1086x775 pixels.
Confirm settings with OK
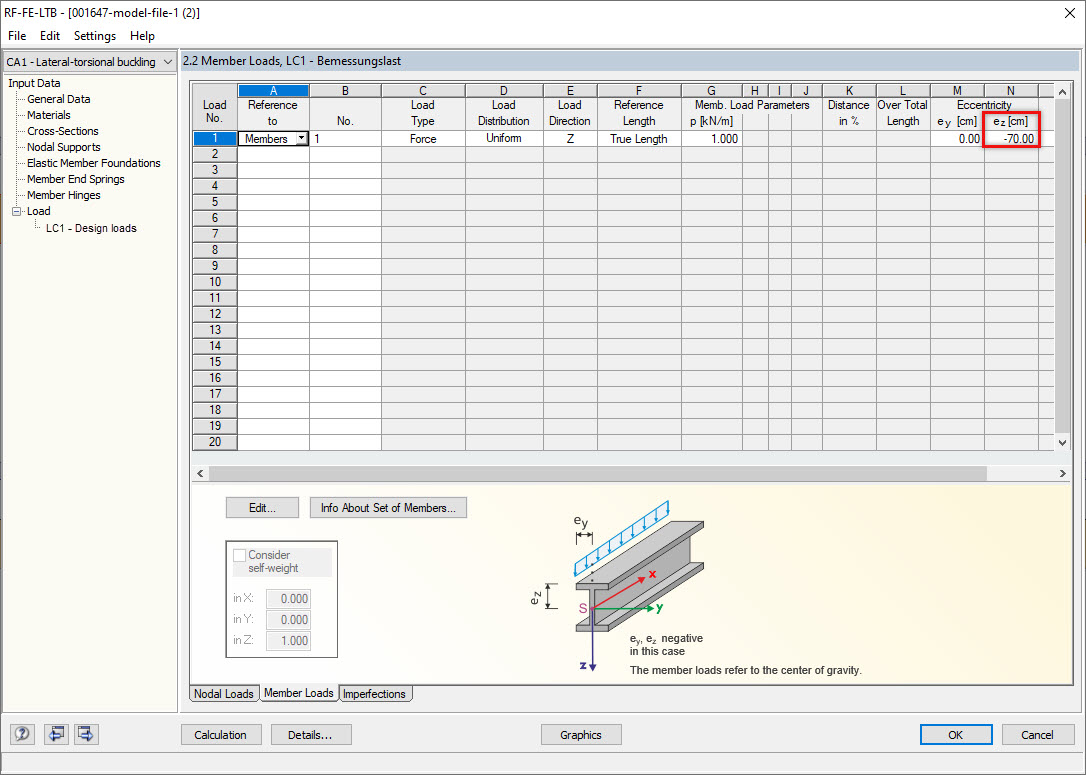coord(956,734)
